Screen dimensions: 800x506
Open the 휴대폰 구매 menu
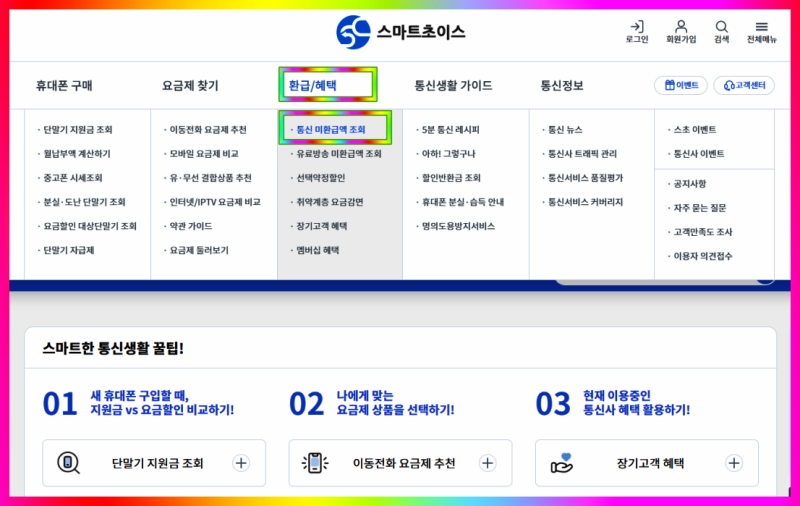[x=64, y=85]
